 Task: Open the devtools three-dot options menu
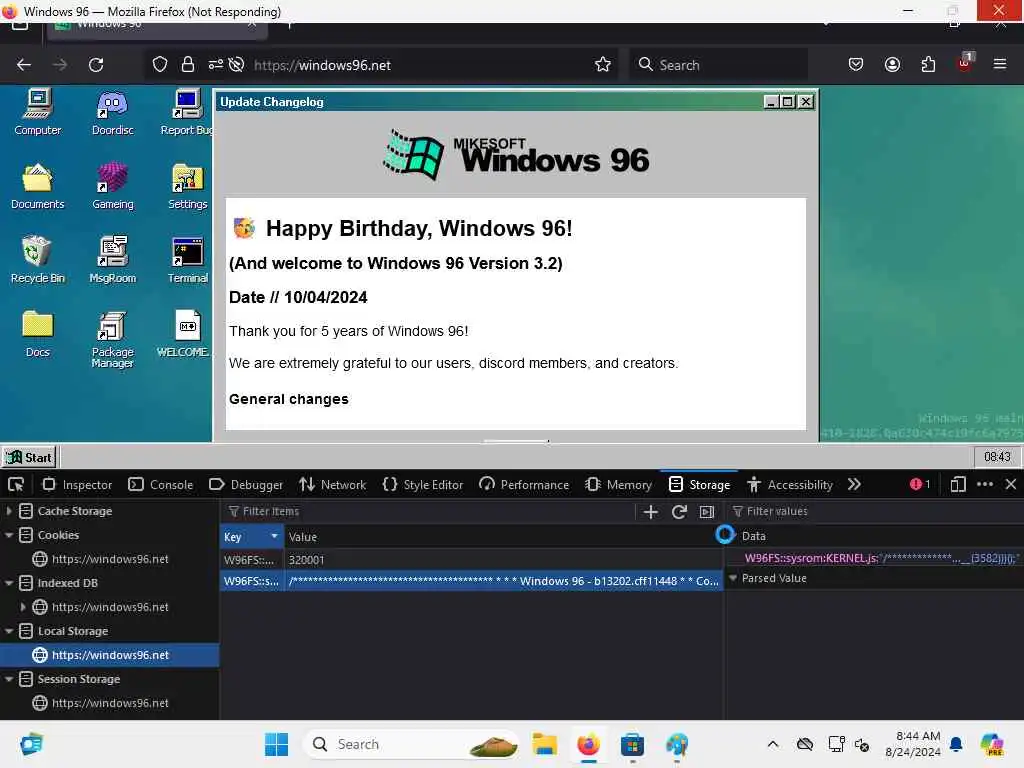(985, 485)
